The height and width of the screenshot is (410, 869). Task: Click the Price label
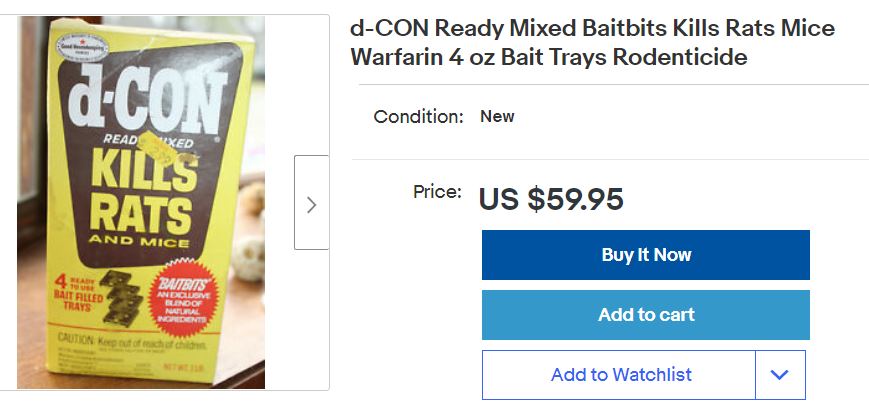[437, 191]
